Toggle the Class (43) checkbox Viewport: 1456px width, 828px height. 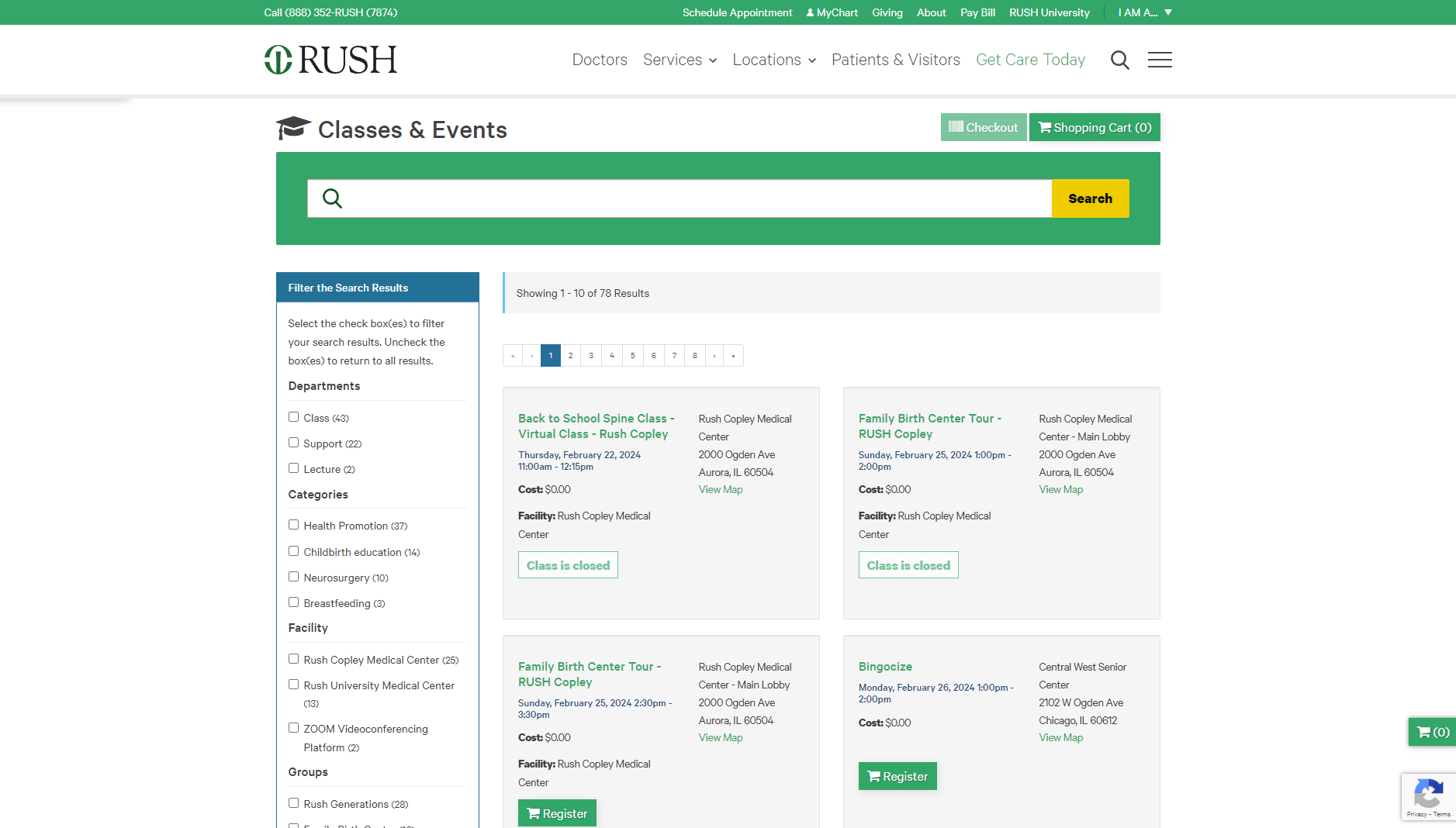pos(293,417)
